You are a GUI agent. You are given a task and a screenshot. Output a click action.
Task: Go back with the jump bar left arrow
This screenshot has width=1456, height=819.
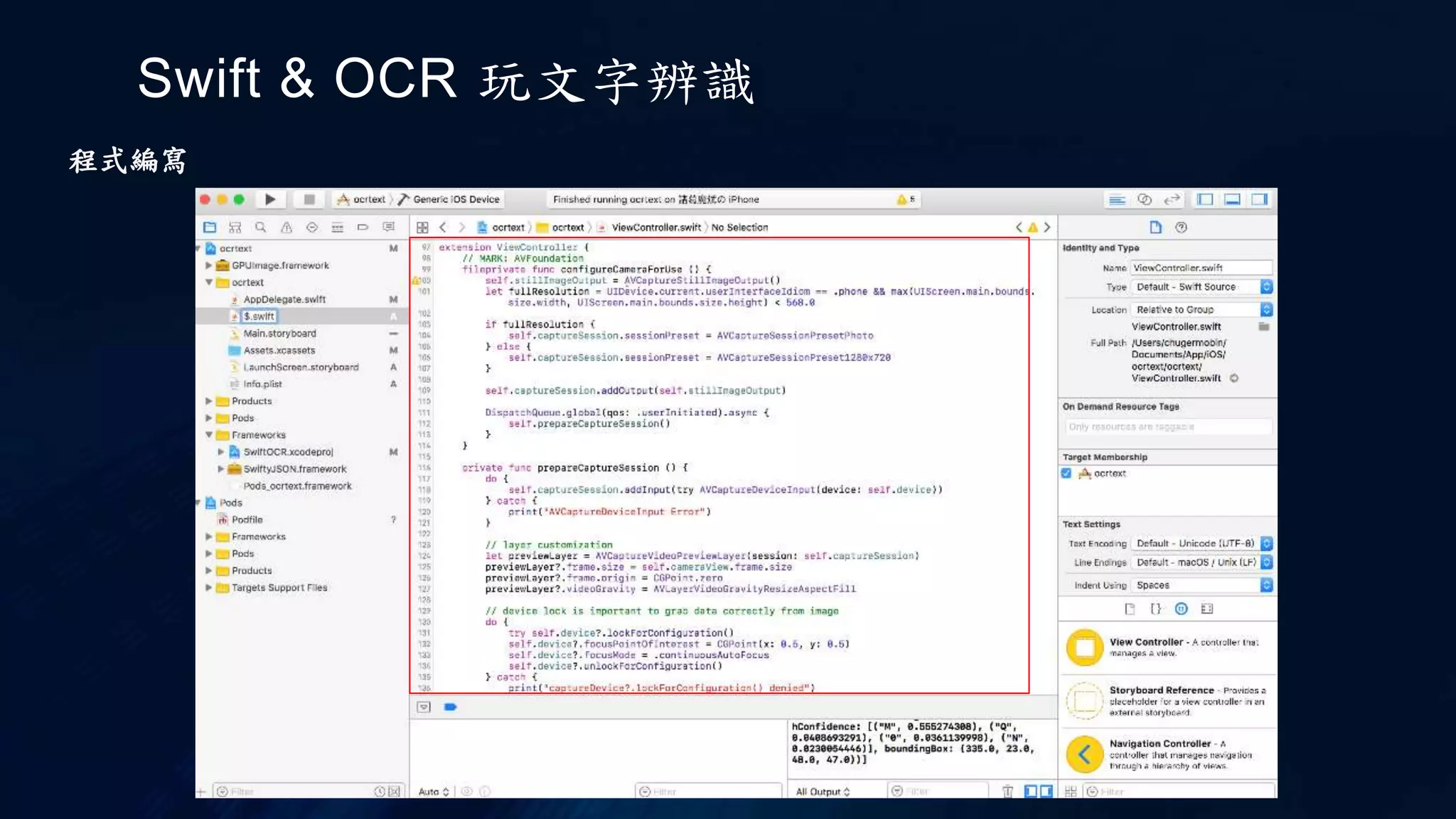point(443,227)
